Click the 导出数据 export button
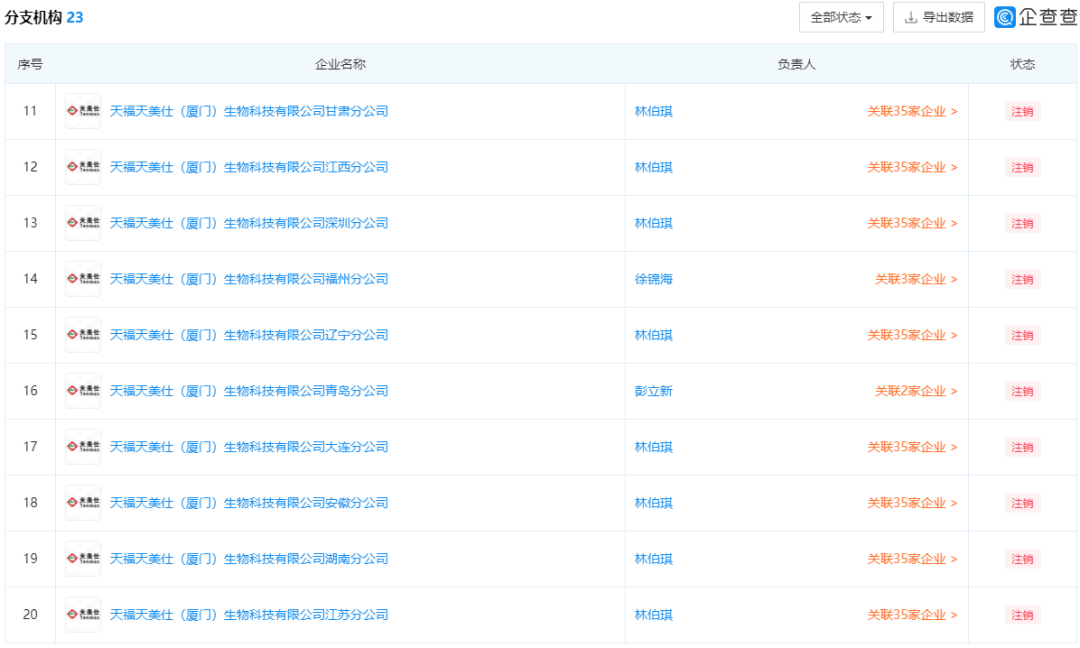The image size is (1080, 648). pyautogui.click(x=938, y=17)
